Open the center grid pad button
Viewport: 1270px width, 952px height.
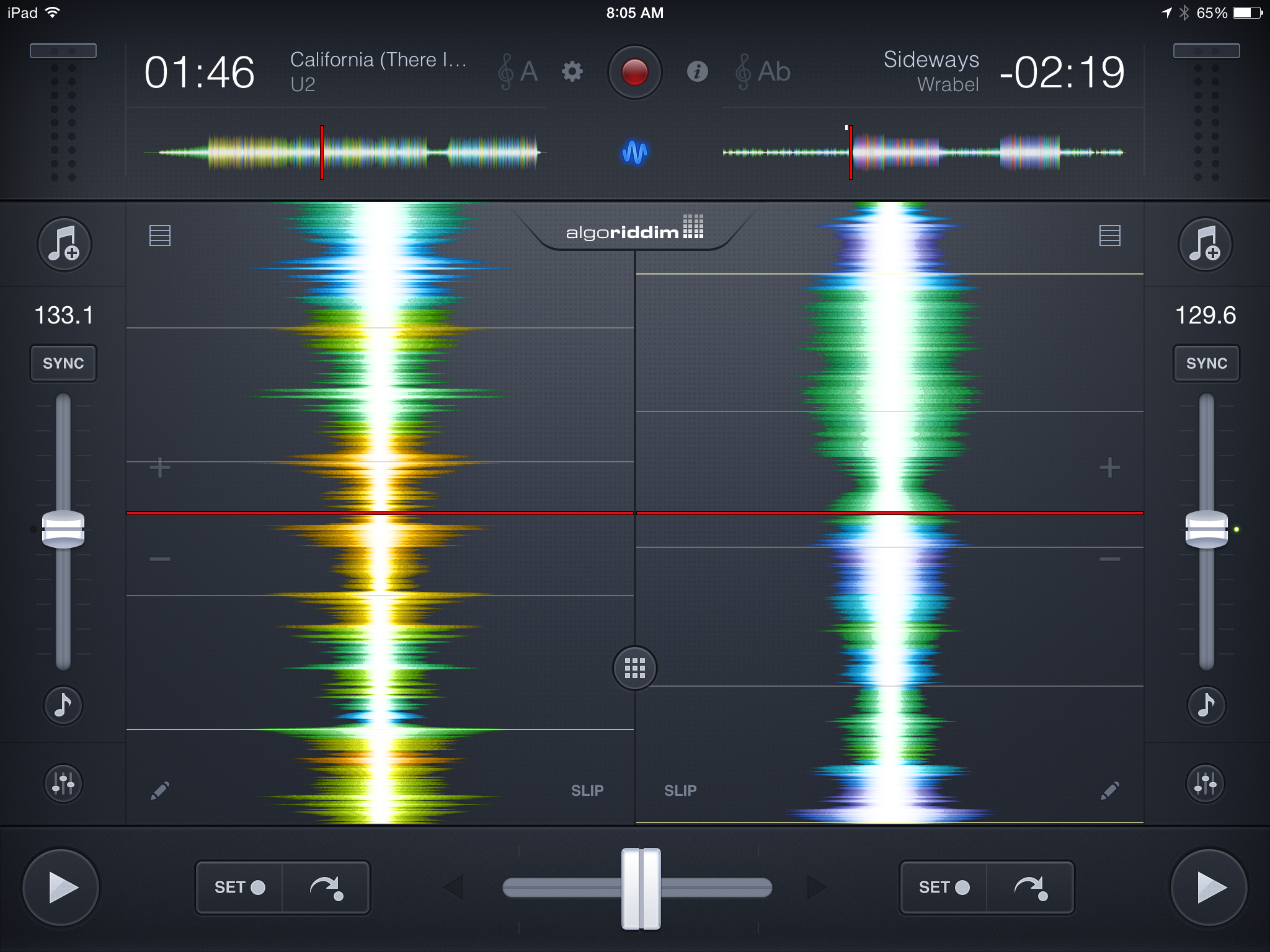click(x=634, y=668)
